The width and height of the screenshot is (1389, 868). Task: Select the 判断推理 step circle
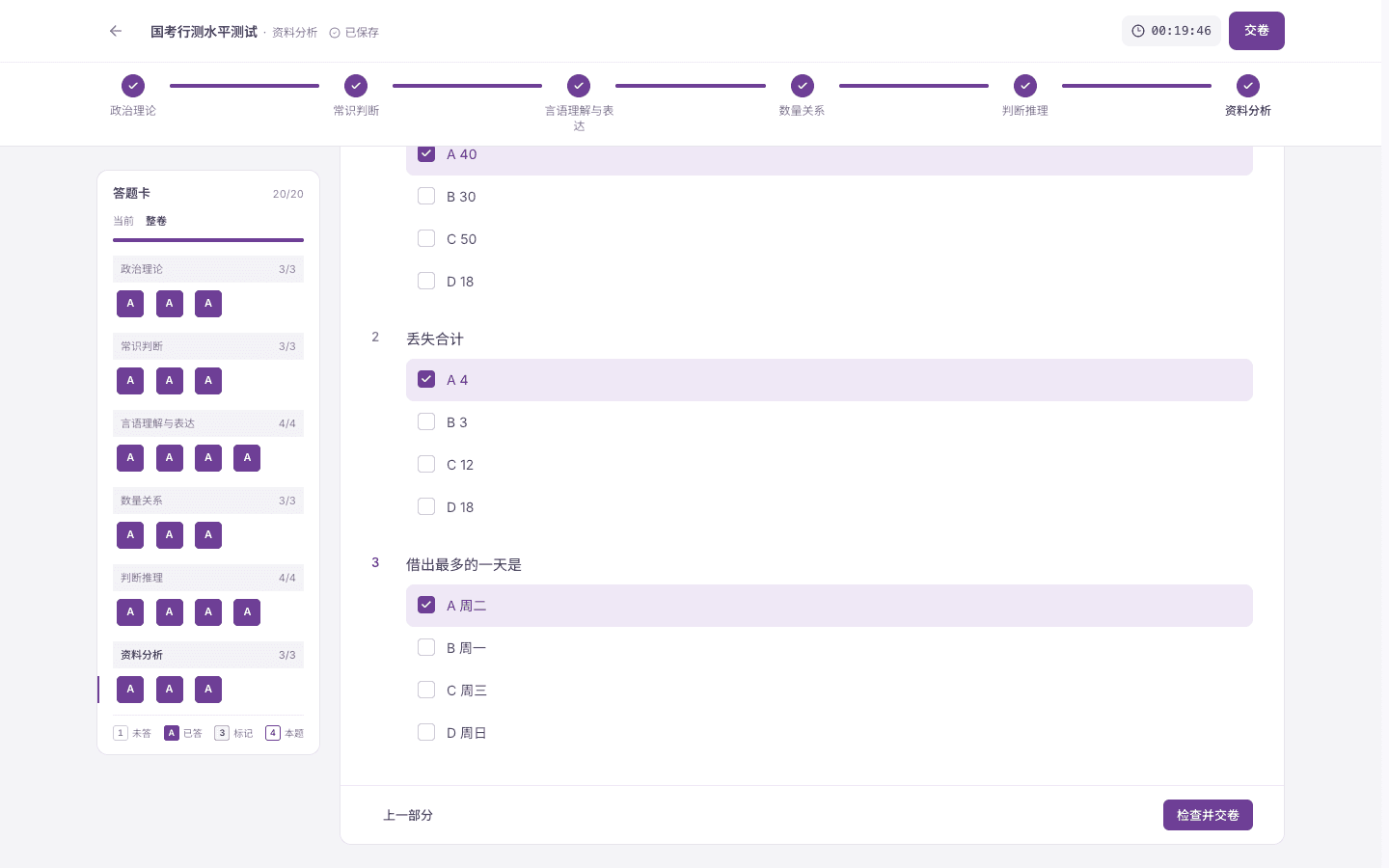point(1025,86)
